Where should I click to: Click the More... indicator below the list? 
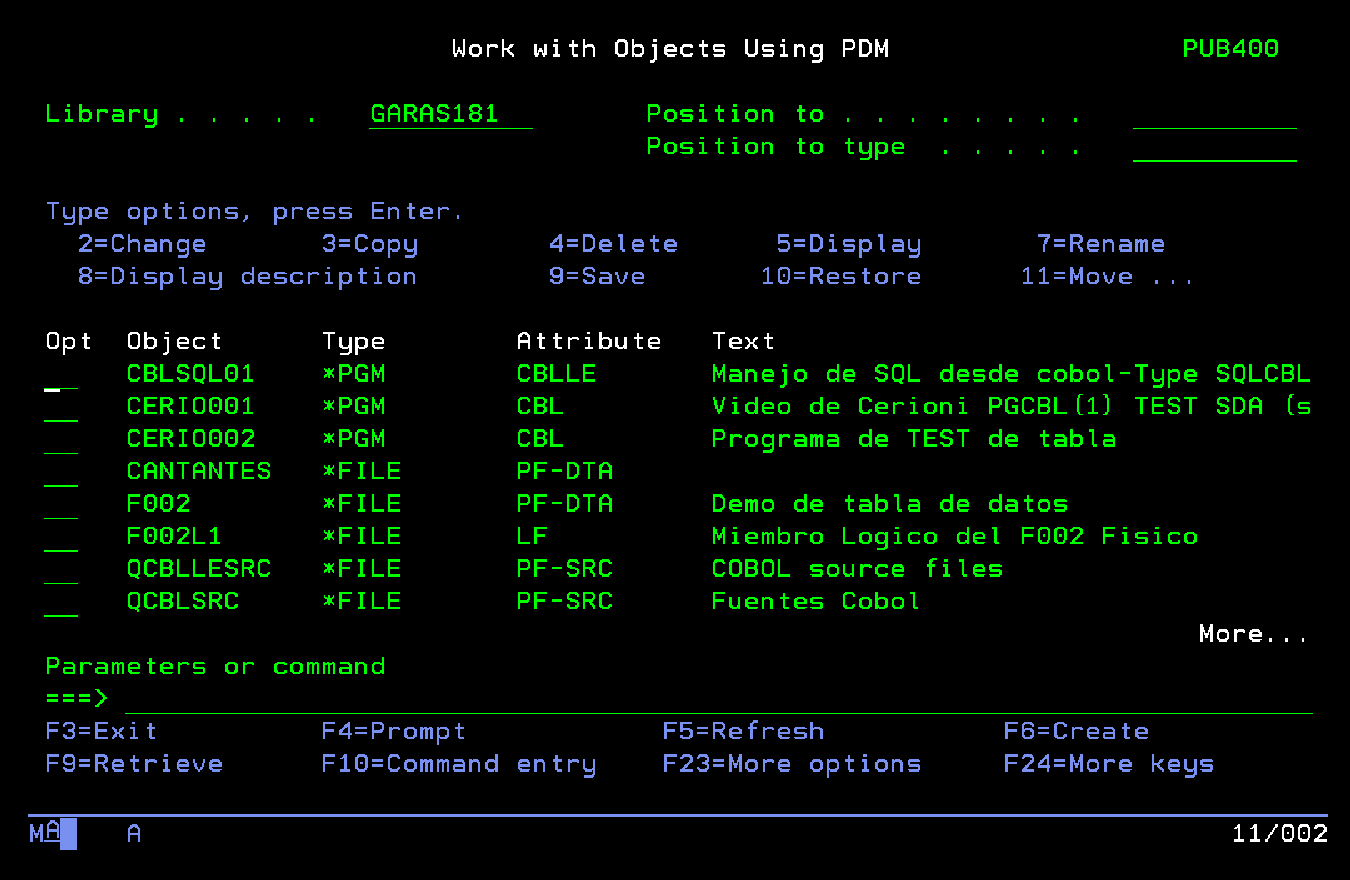click(1253, 634)
